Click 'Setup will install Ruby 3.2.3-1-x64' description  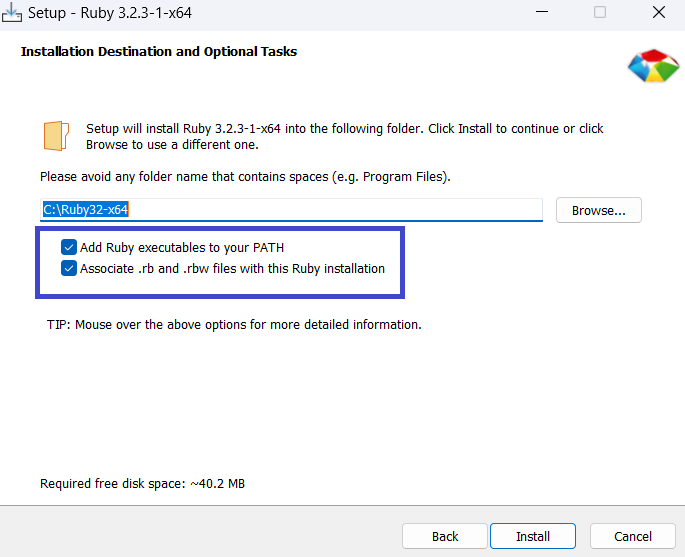coord(344,136)
